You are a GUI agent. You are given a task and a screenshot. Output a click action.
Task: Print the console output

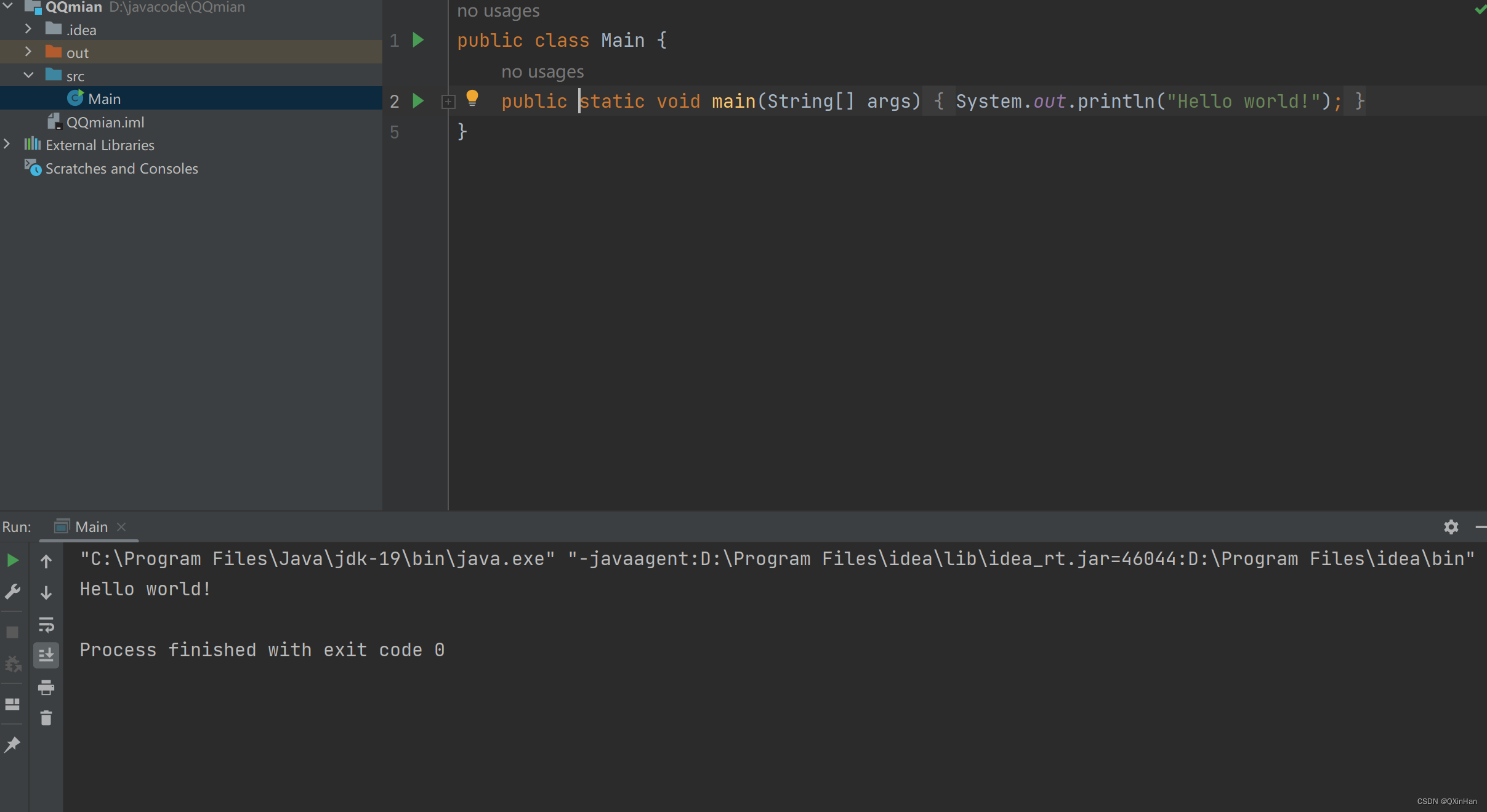click(x=46, y=687)
